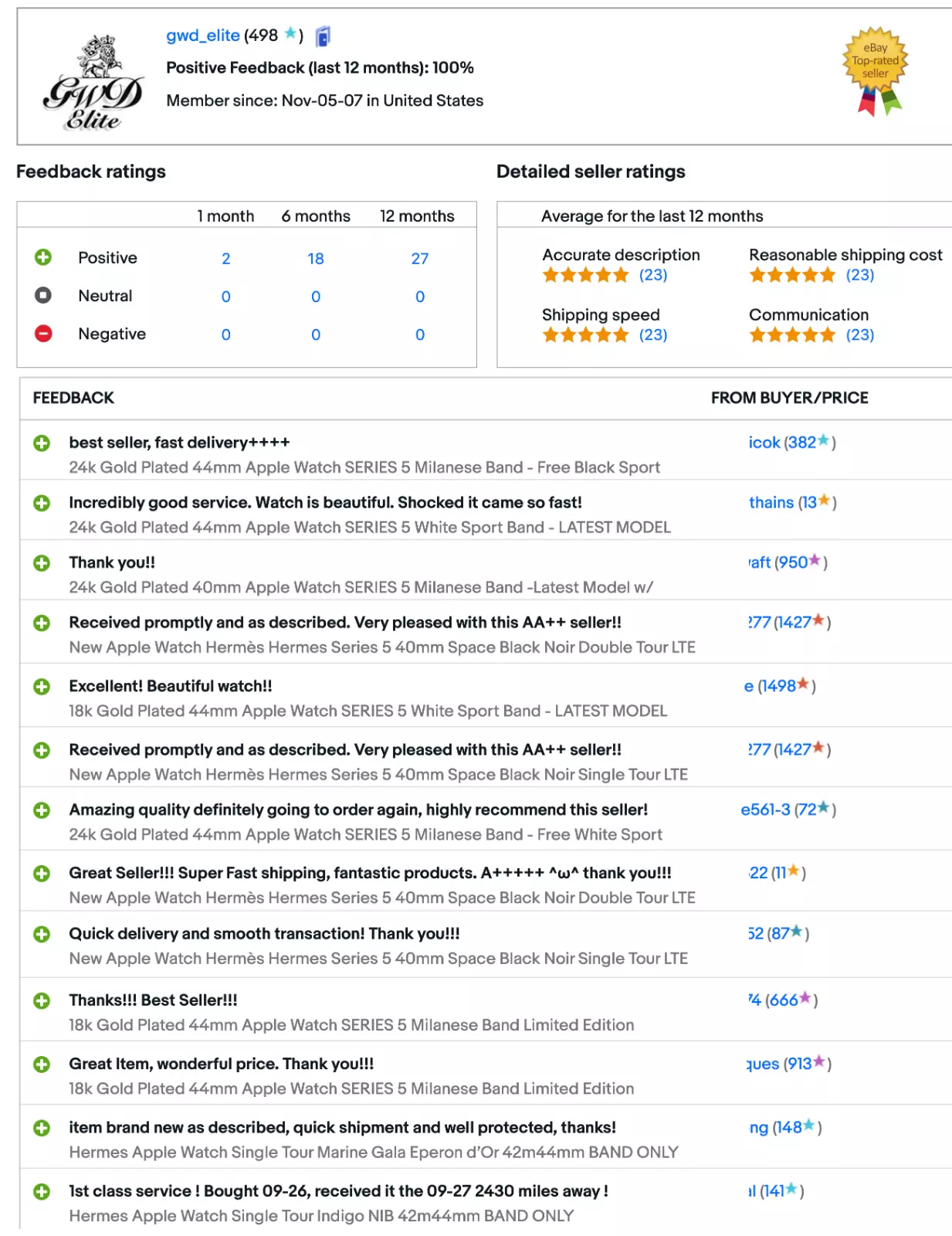Click the Accurate description star rating
The height and width of the screenshot is (1236, 952).
click(x=585, y=275)
